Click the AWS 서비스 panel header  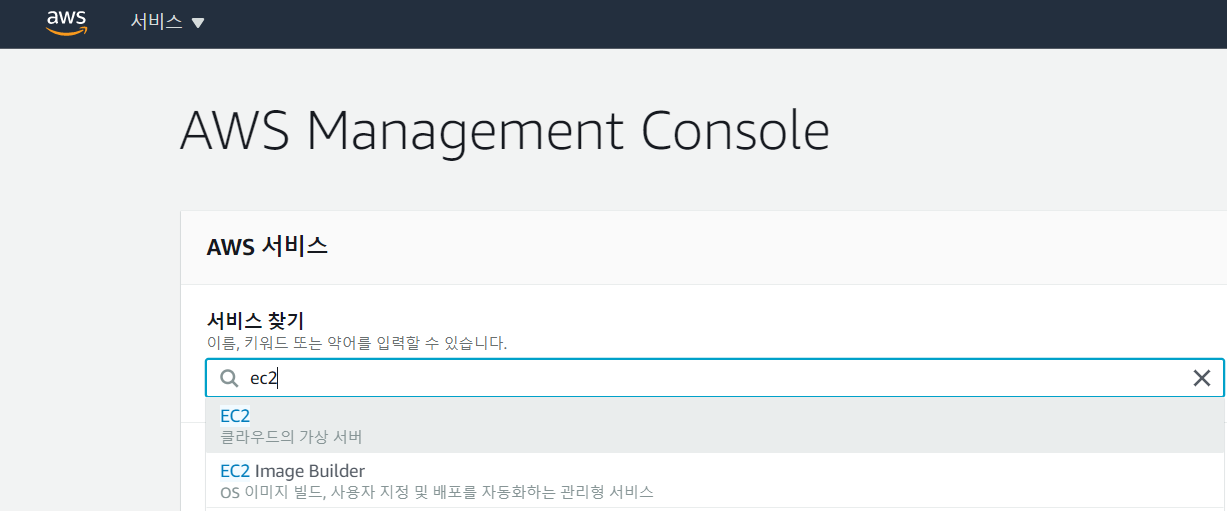267,246
